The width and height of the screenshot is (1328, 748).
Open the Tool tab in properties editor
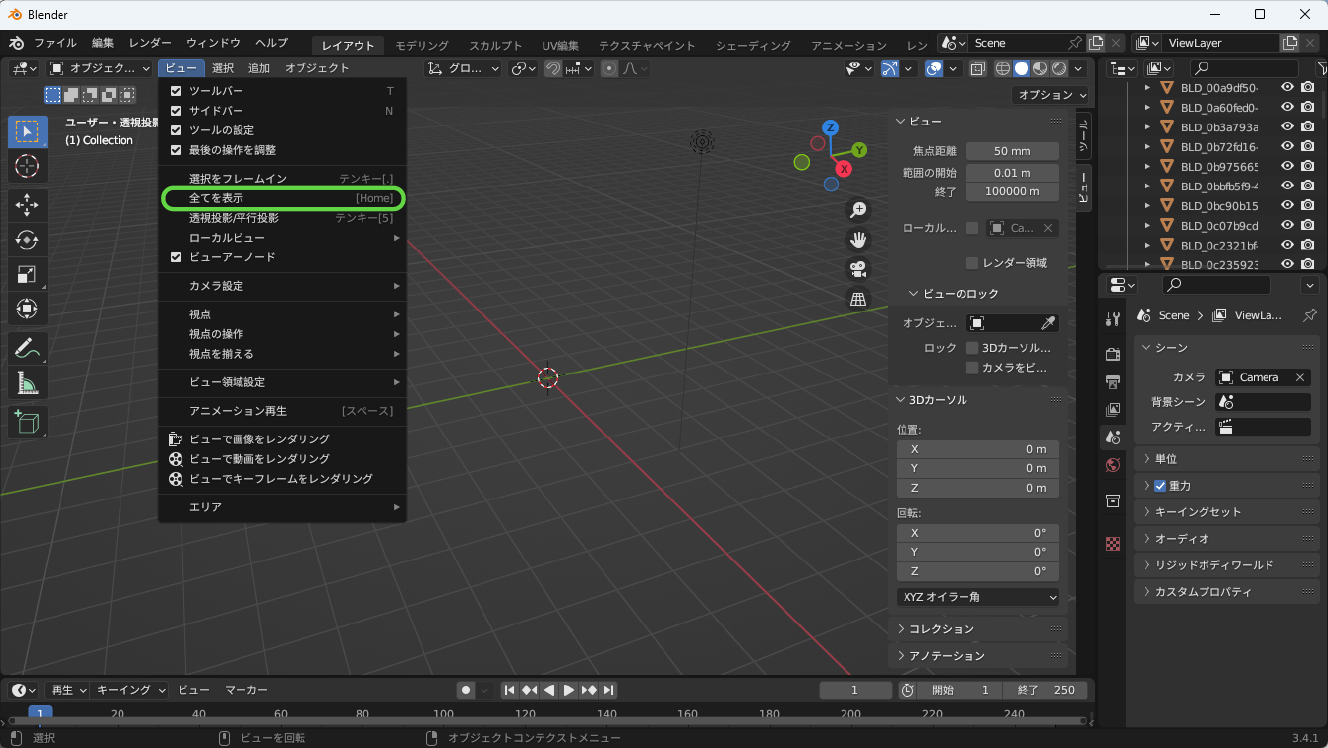[1113, 319]
